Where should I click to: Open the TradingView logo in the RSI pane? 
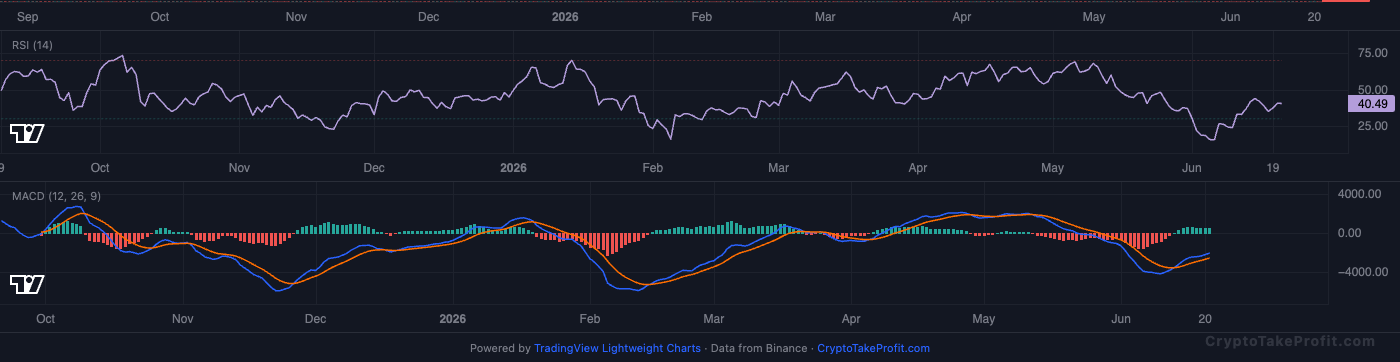[26, 133]
